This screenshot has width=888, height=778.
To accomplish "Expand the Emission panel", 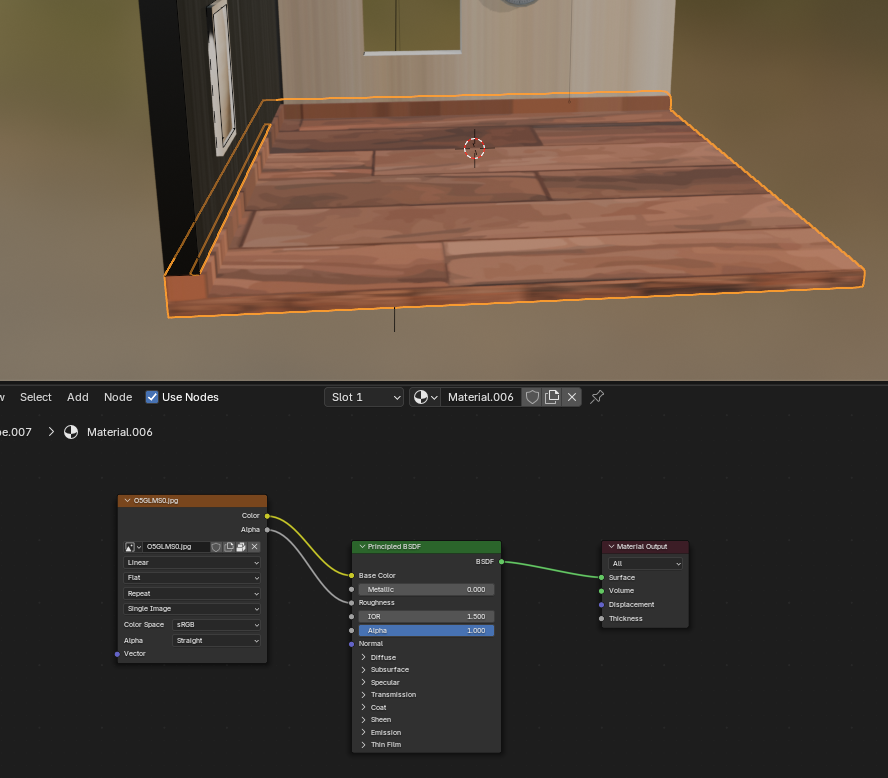I will tap(364, 732).
